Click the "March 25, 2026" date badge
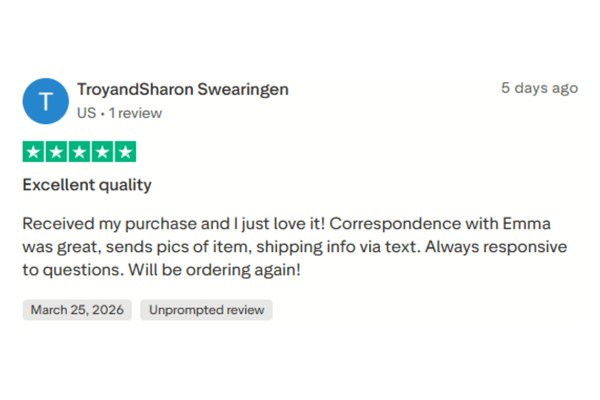Image resolution: width=600 pixels, height=400 pixels. coord(77,310)
